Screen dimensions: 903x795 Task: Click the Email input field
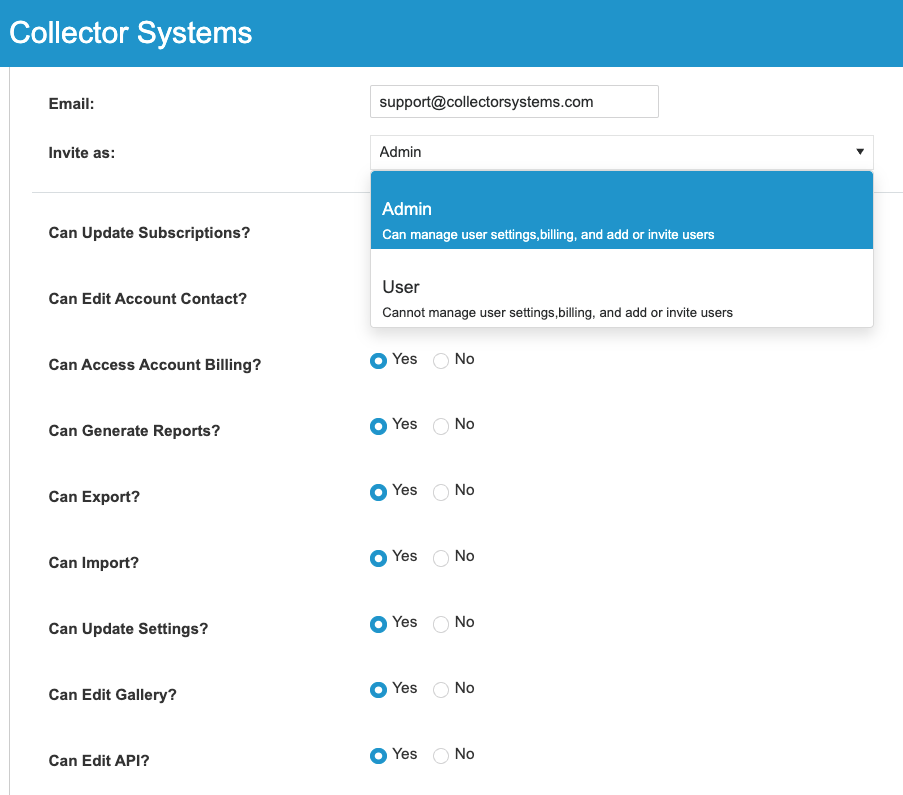[514, 102]
